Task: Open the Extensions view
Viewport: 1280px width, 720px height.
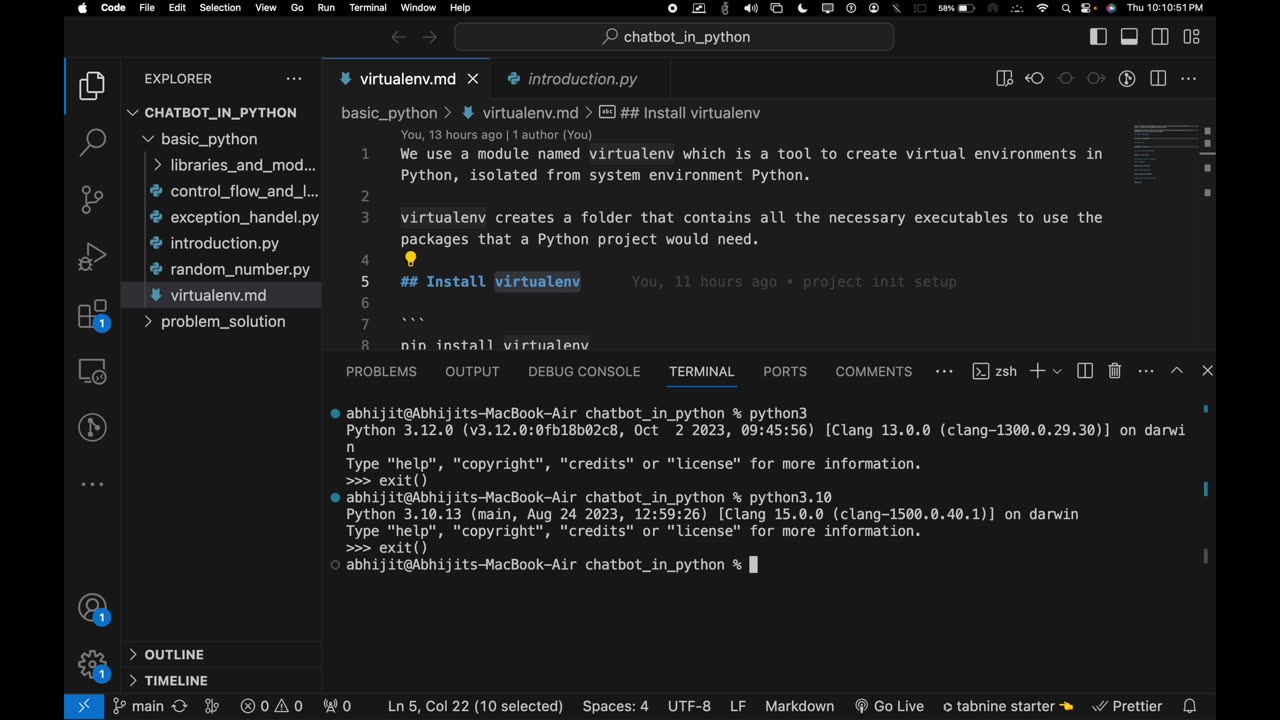Action: (92, 314)
